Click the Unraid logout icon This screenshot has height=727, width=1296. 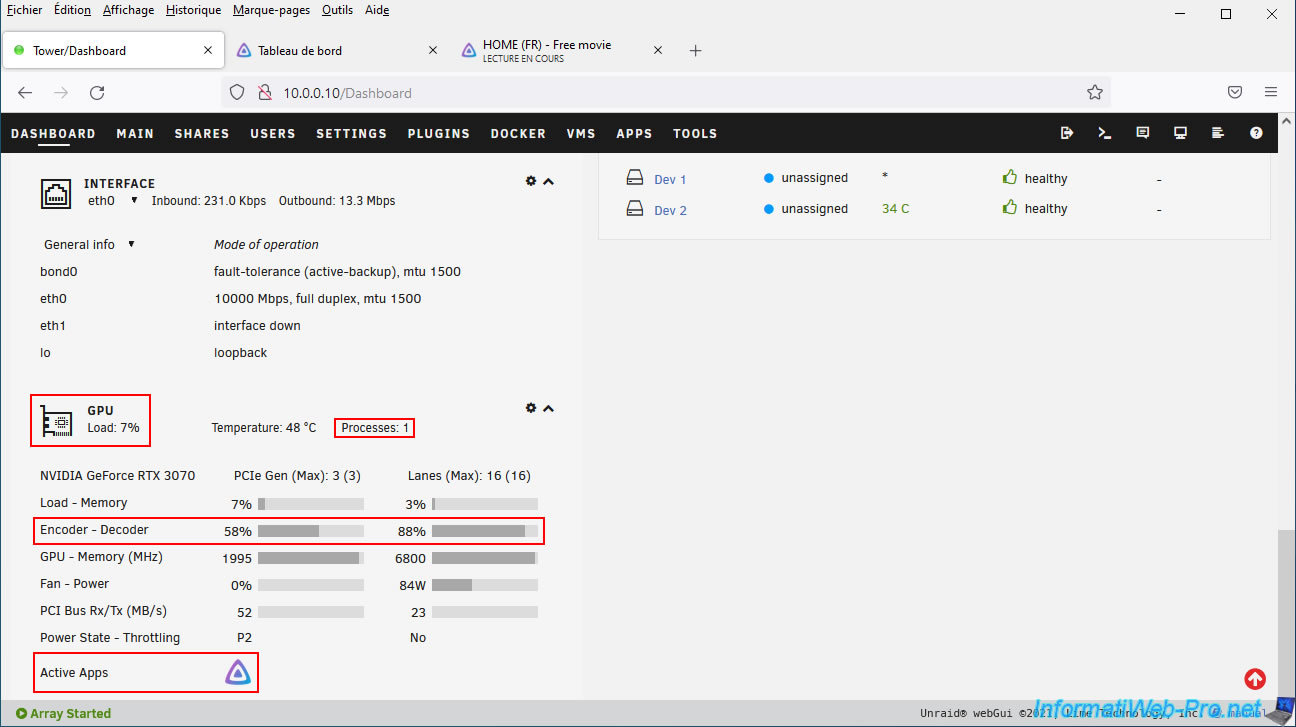1067,133
